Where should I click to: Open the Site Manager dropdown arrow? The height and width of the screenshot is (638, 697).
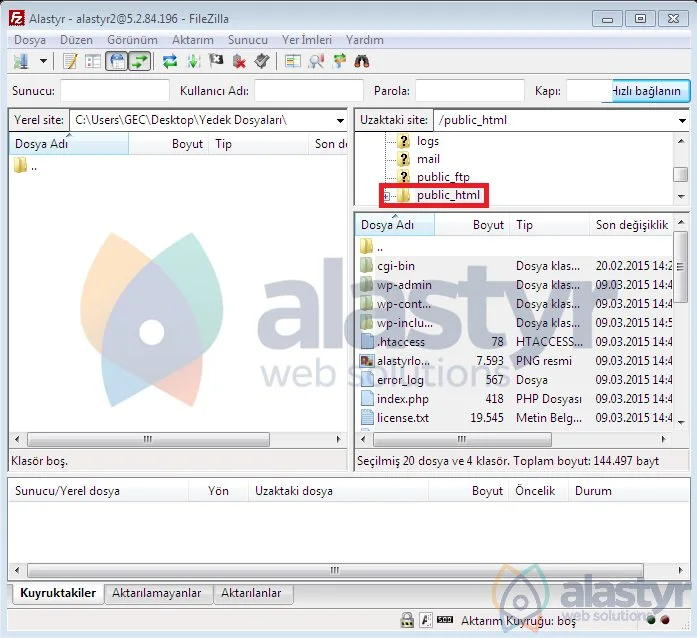click(43, 62)
